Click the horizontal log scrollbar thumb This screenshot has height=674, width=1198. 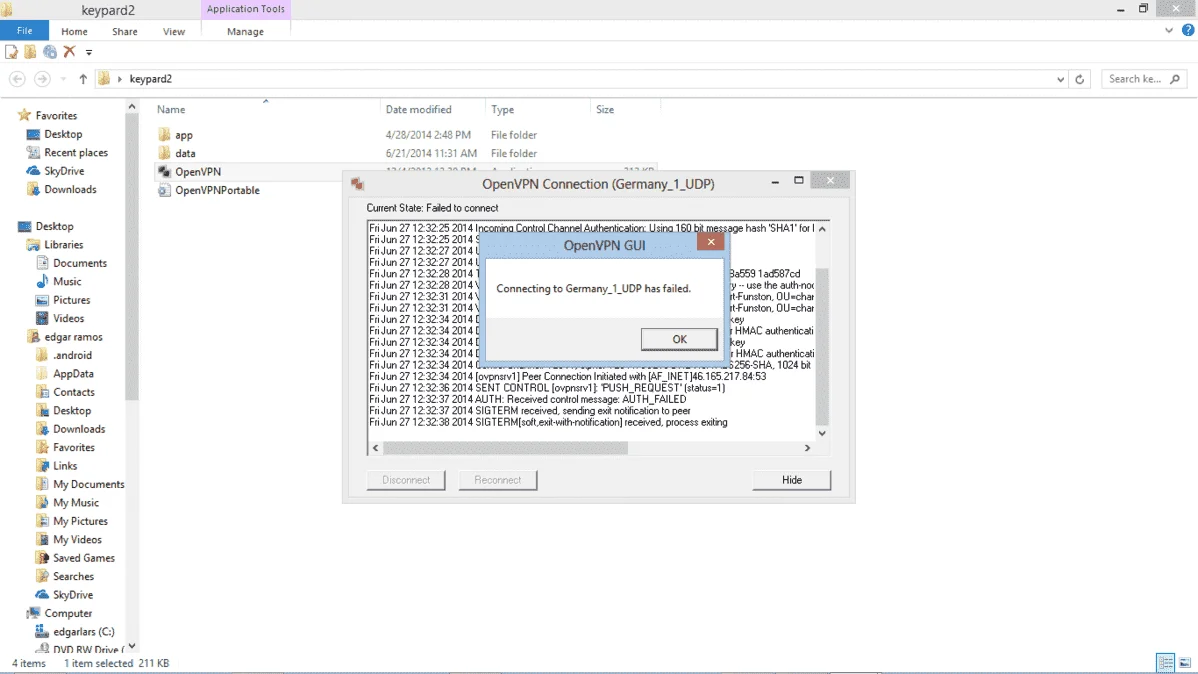pyautogui.click(x=505, y=448)
